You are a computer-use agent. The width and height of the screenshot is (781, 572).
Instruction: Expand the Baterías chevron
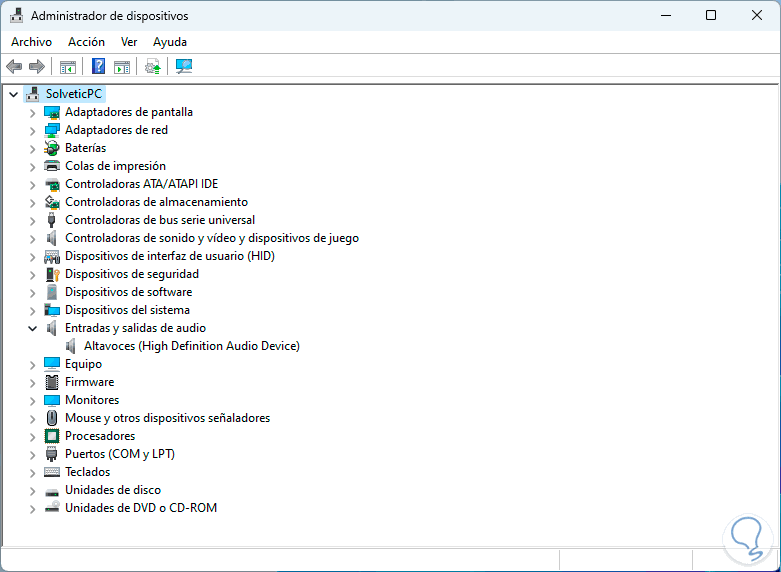pyautogui.click(x=32, y=149)
